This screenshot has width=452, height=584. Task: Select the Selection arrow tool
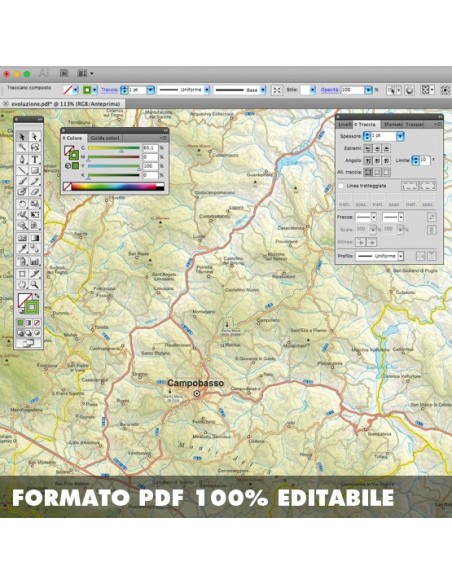pyautogui.click(x=22, y=137)
